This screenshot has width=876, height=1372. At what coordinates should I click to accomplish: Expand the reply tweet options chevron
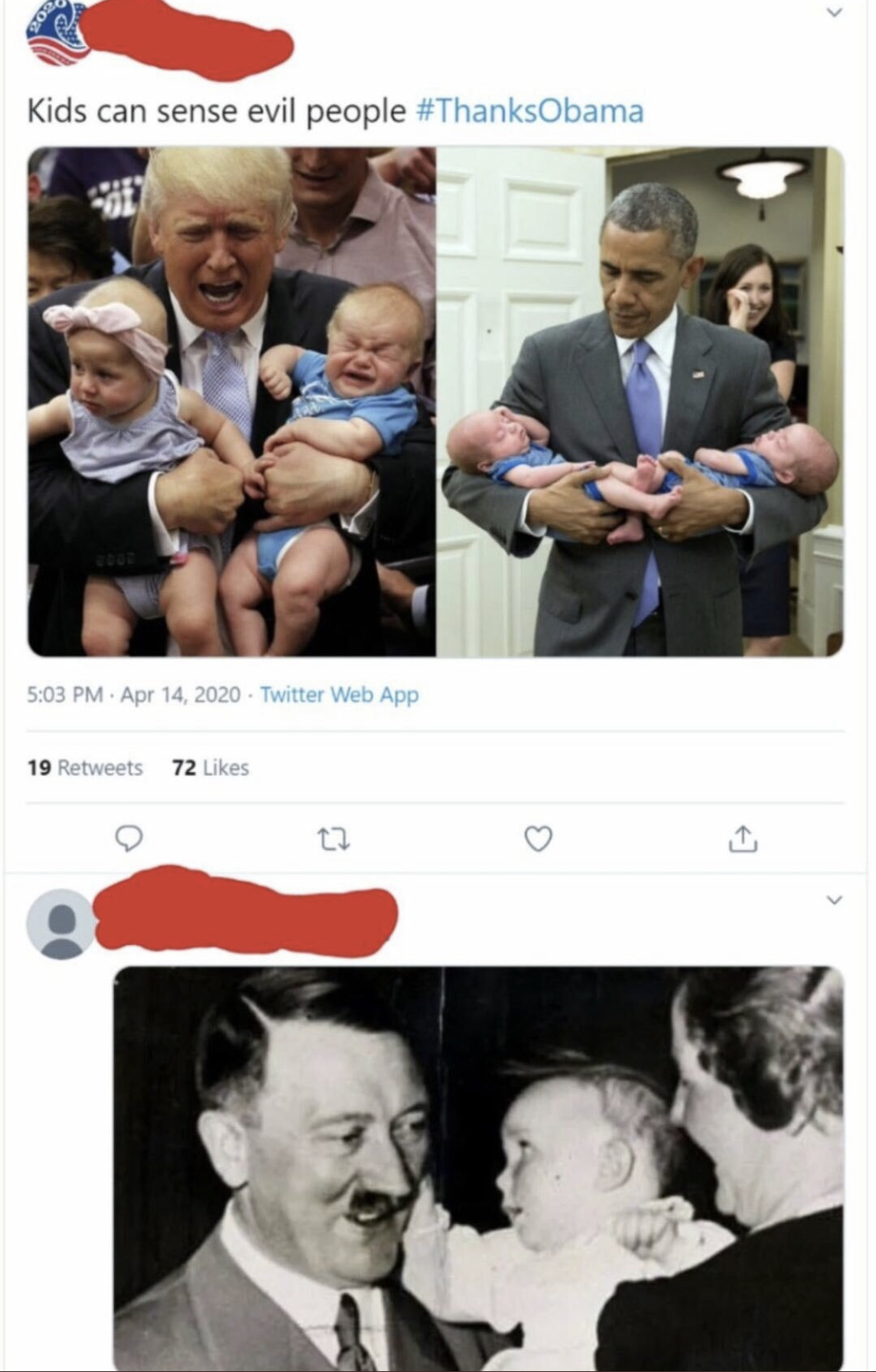coord(833,901)
